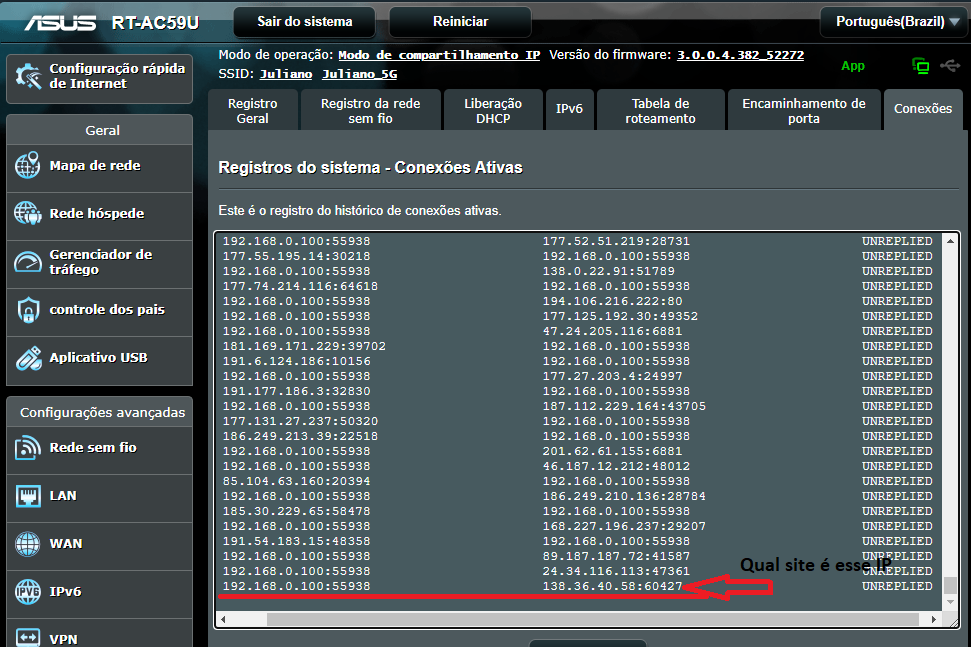Screen dimensions: 971x647
Task: Open the Portuguese(Brazil) language dropdown
Action: (x=895, y=22)
